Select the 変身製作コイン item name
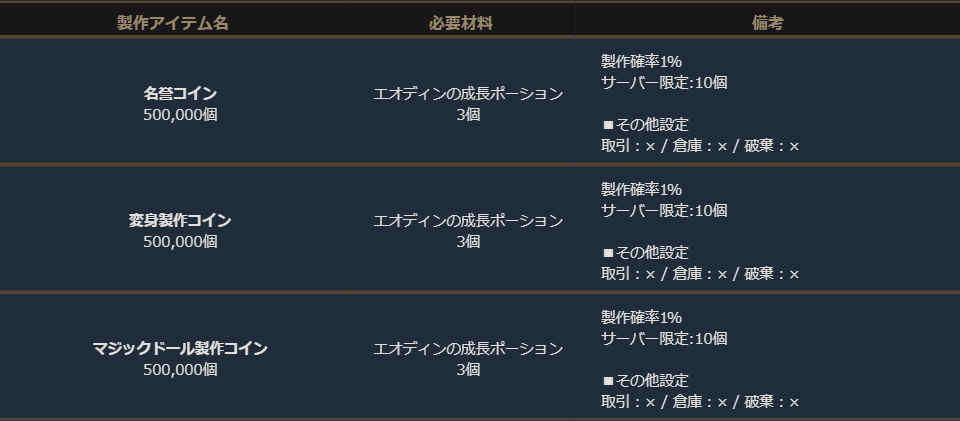Viewport: 960px width, 421px height. [180, 220]
